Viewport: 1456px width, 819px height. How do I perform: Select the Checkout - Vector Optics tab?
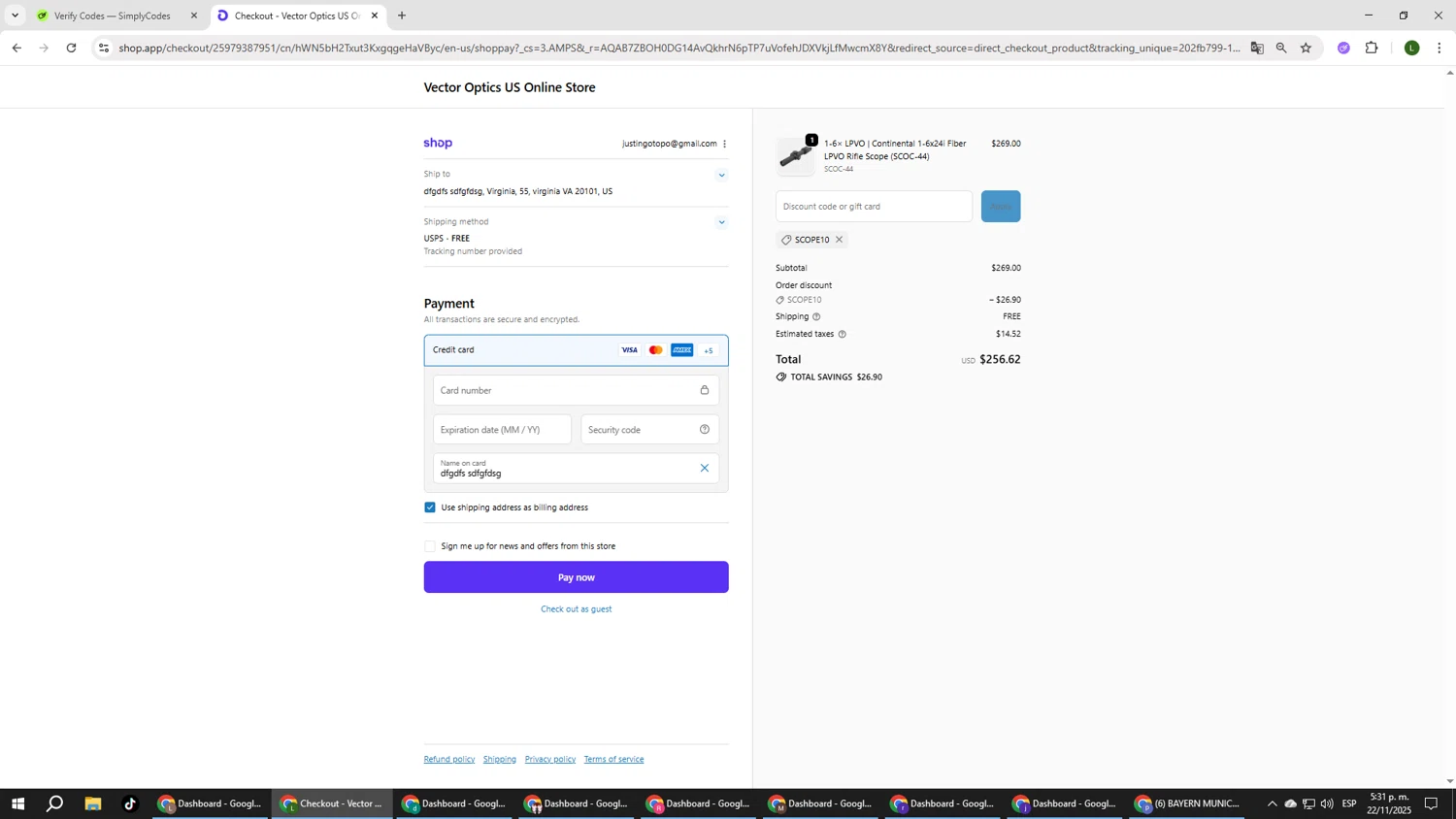point(296,16)
